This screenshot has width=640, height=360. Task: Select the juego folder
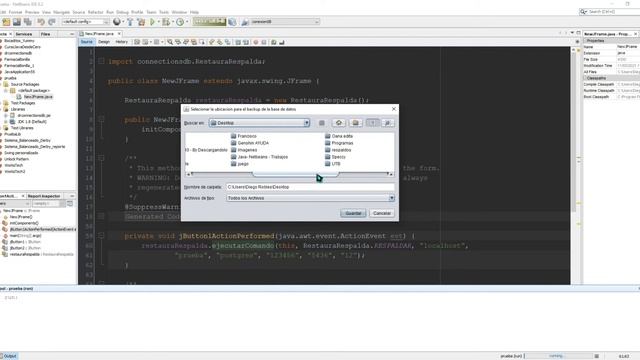coord(240,164)
